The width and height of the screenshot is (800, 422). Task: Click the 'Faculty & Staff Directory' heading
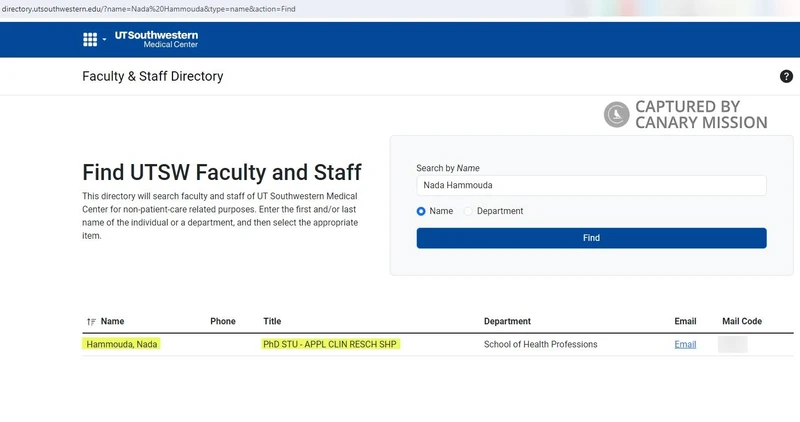[153, 76]
